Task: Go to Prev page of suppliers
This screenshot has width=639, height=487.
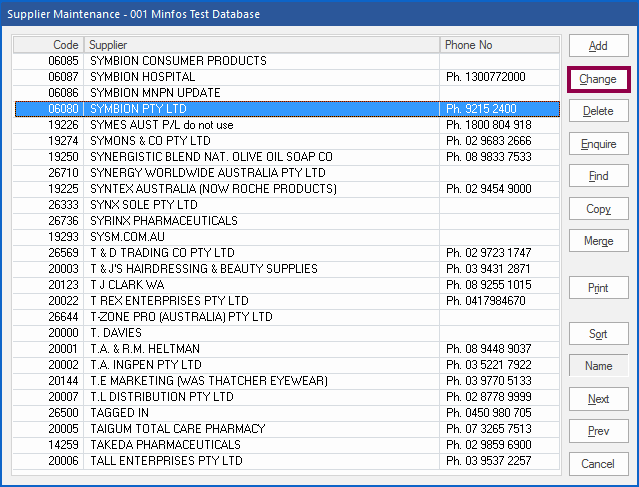Action: [598, 431]
